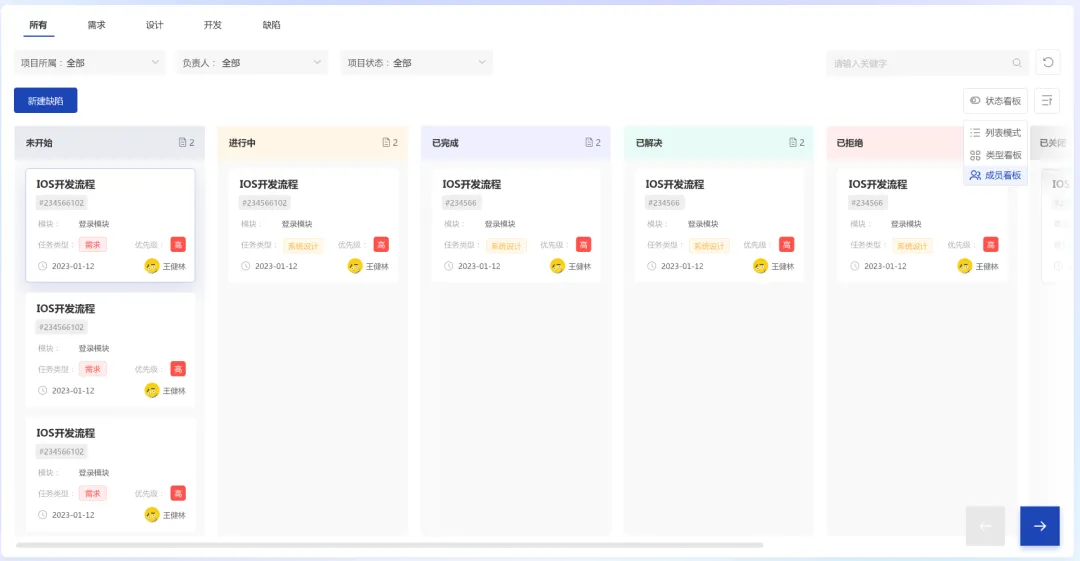Click the document count icon in 未开始 column
Viewport: 1080px width, 561px height.
[x=183, y=143]
